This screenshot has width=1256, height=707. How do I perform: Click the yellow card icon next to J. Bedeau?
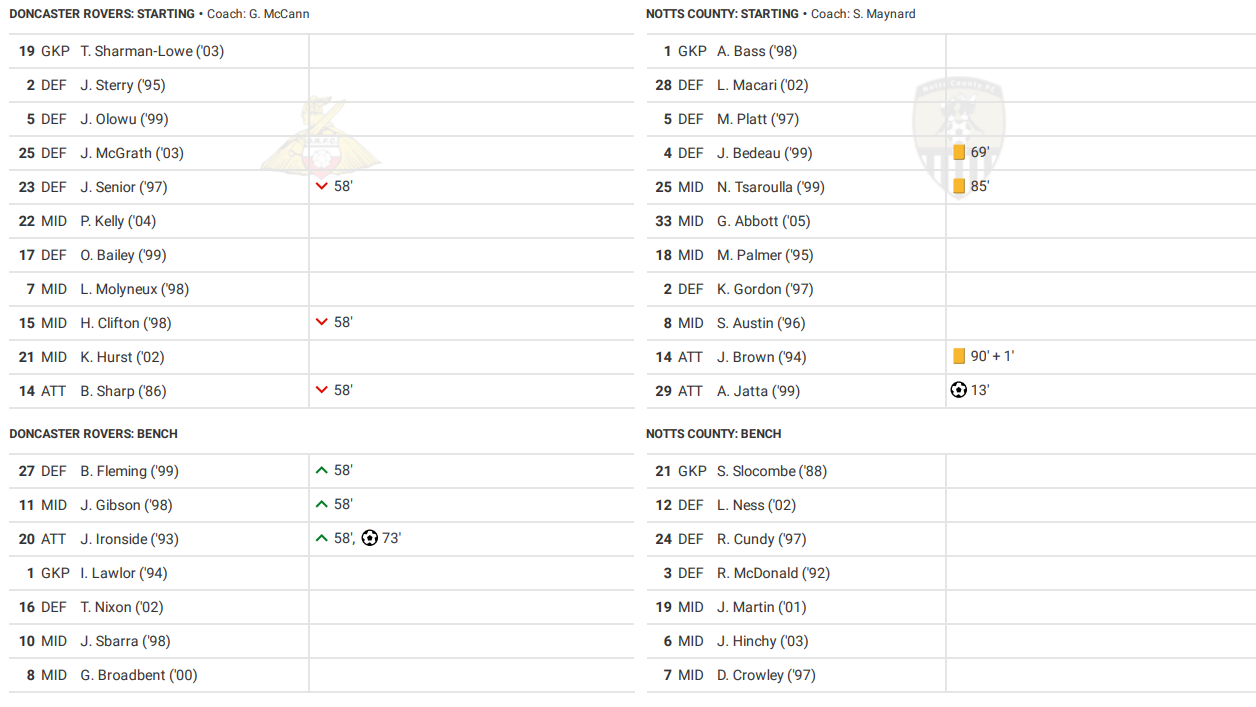[x=959, y=153]
